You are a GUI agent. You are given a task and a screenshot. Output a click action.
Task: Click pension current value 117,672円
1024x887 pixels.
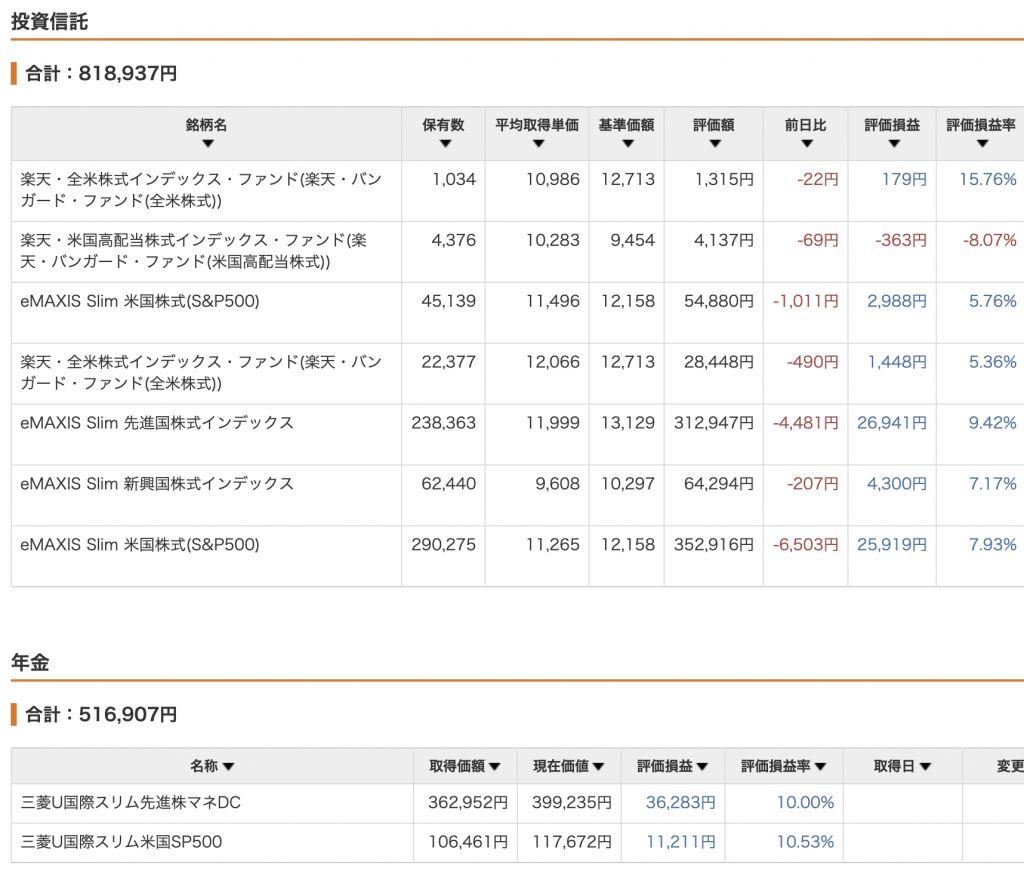click(572, 842)
